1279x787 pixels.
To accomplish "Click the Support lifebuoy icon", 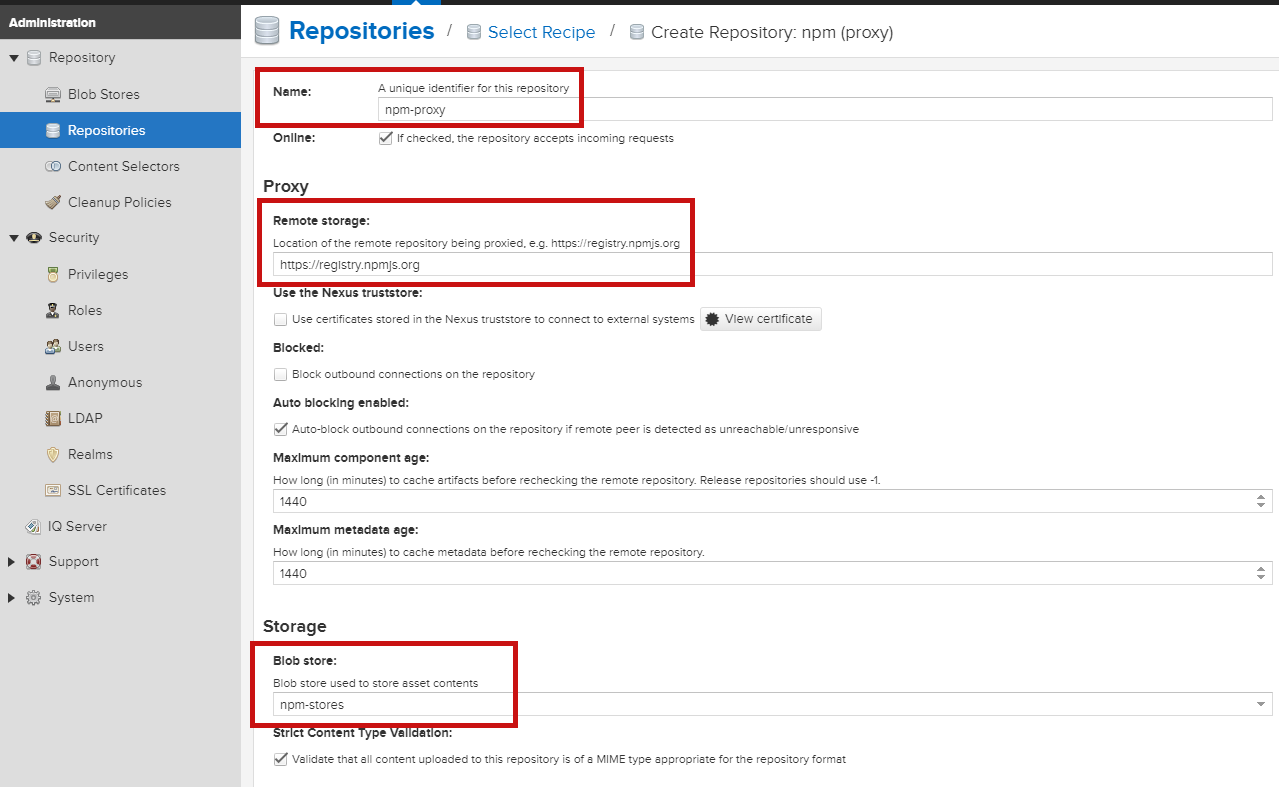I will [x=34, y=562].
